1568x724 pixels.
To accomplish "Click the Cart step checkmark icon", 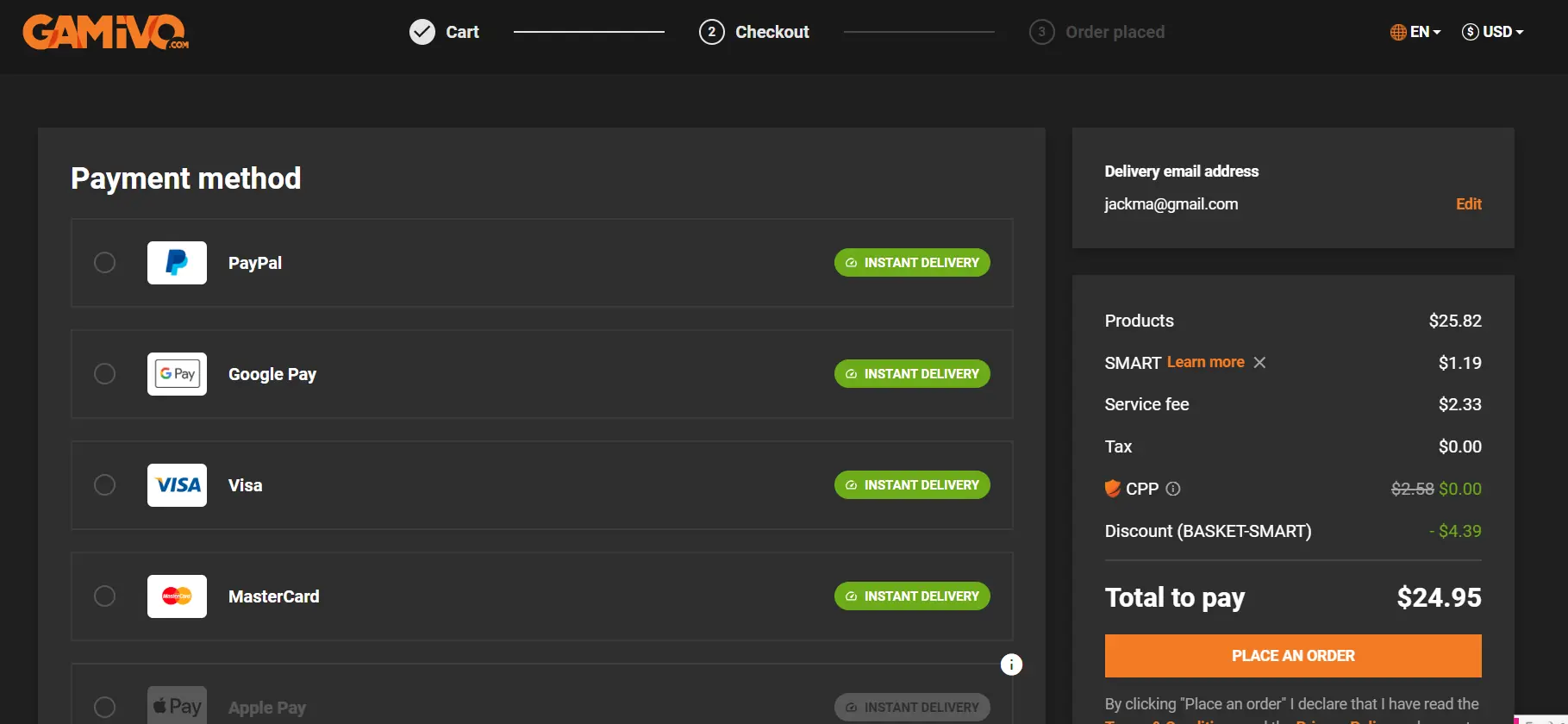I will pyautogui.click(x=422, y=32).
